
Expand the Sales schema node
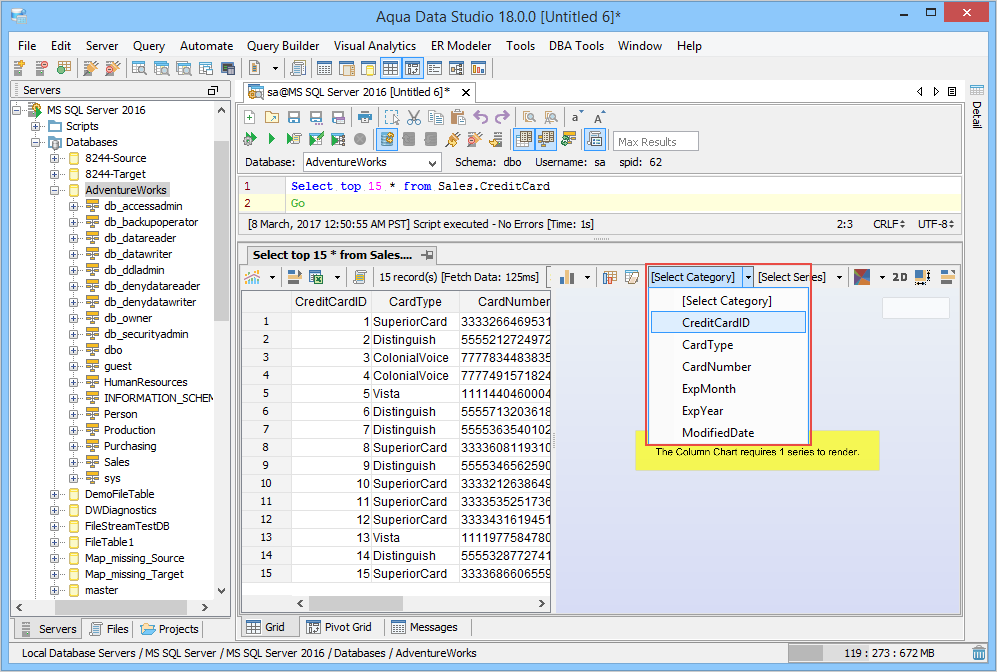click(x=74, y=462)
